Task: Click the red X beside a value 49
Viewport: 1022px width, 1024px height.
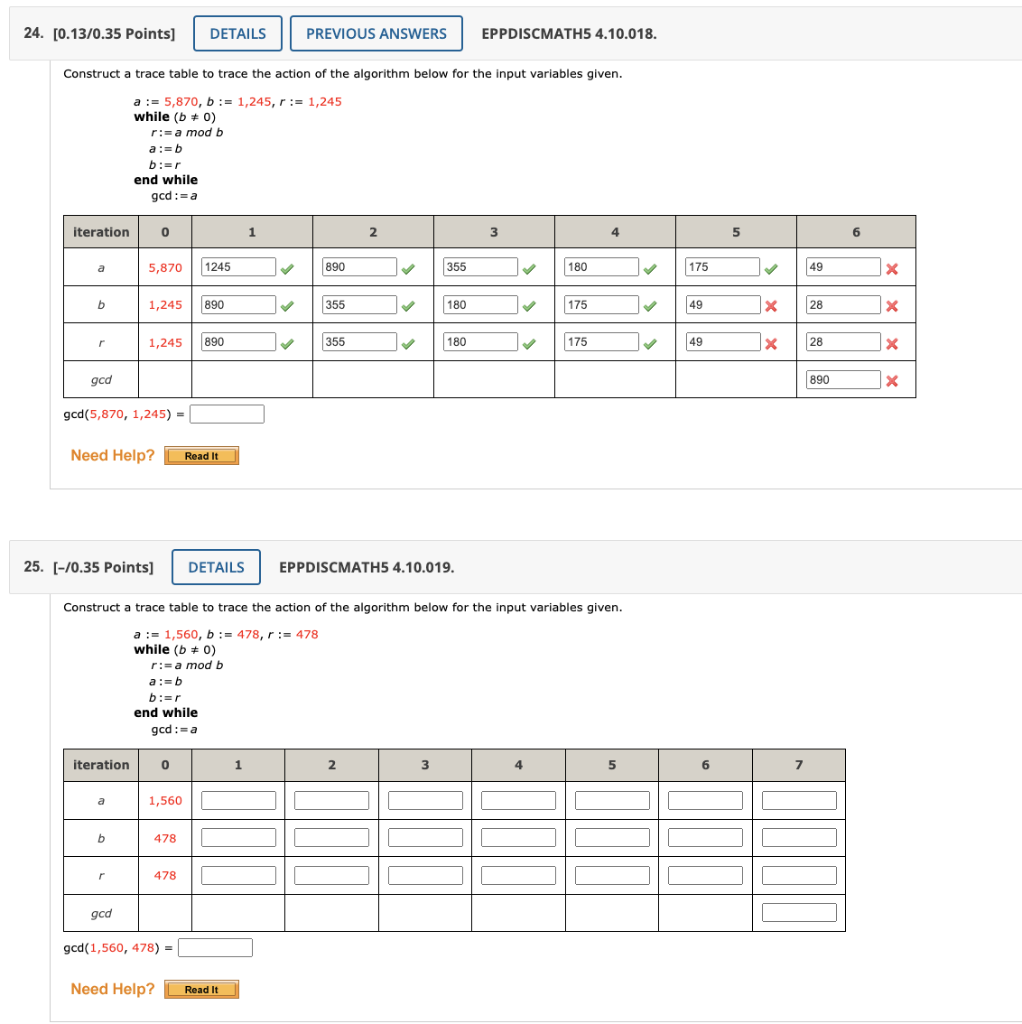Action: pos(892,267)
